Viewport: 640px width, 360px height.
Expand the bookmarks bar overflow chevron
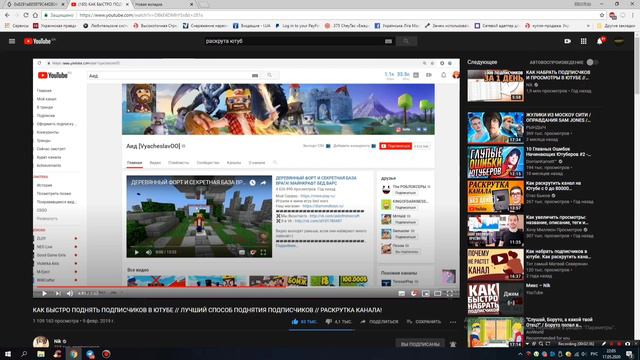588,25
